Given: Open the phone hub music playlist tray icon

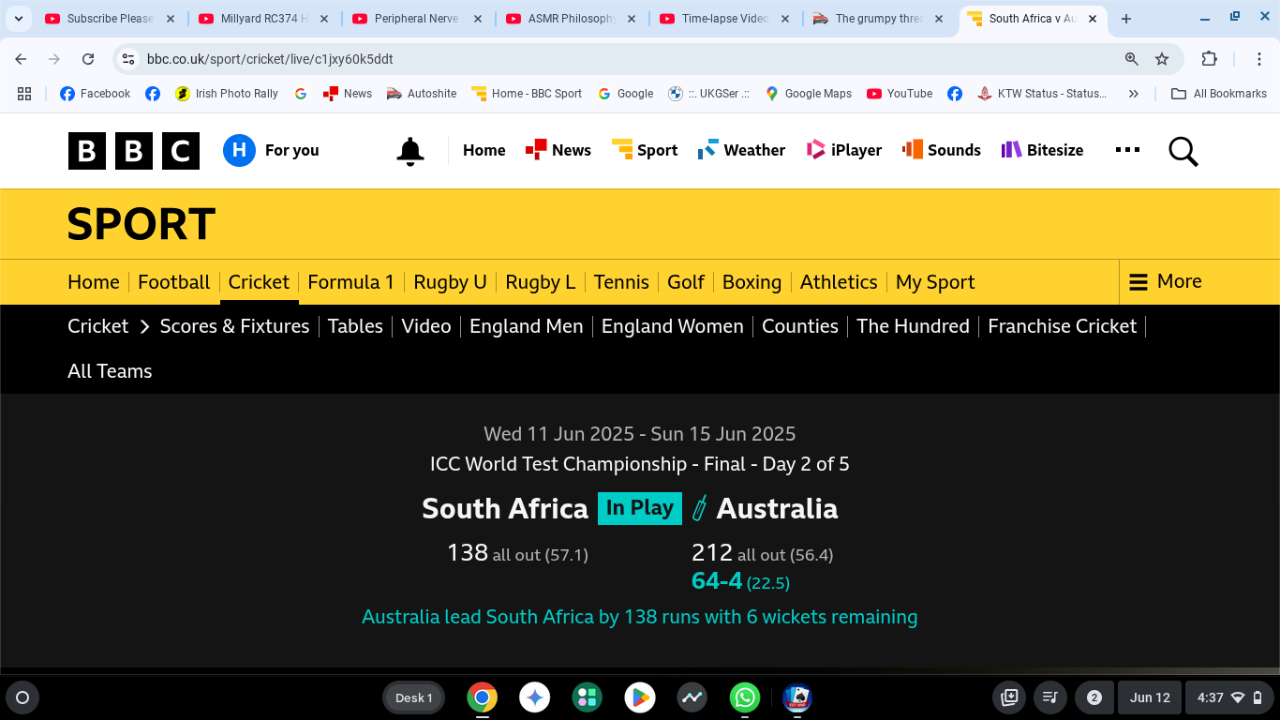Looking at the screenshot, I should (1050, 697).
